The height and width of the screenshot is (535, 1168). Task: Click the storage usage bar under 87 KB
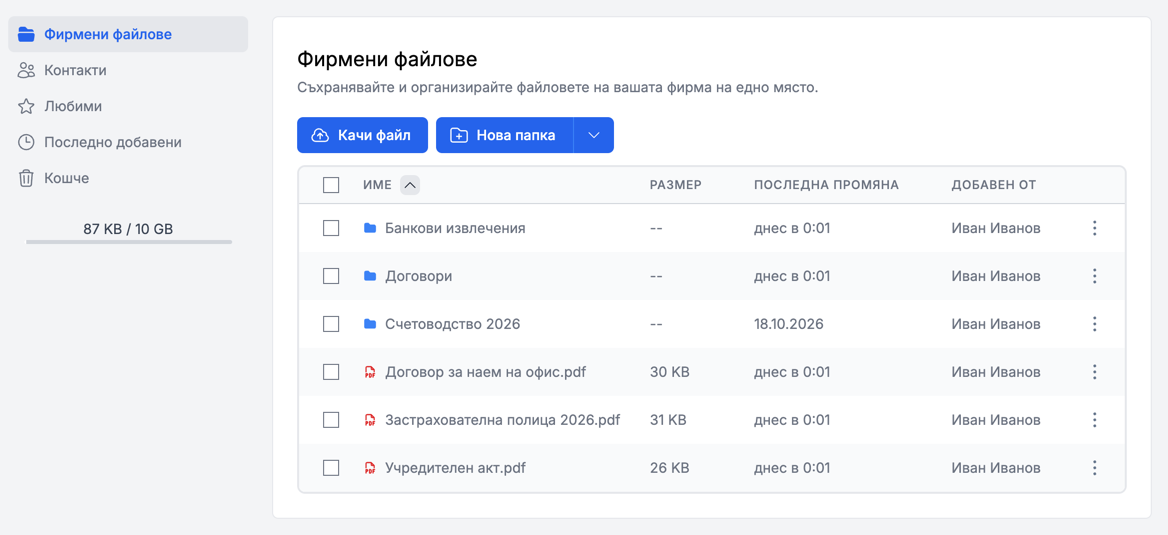(129, 241)
